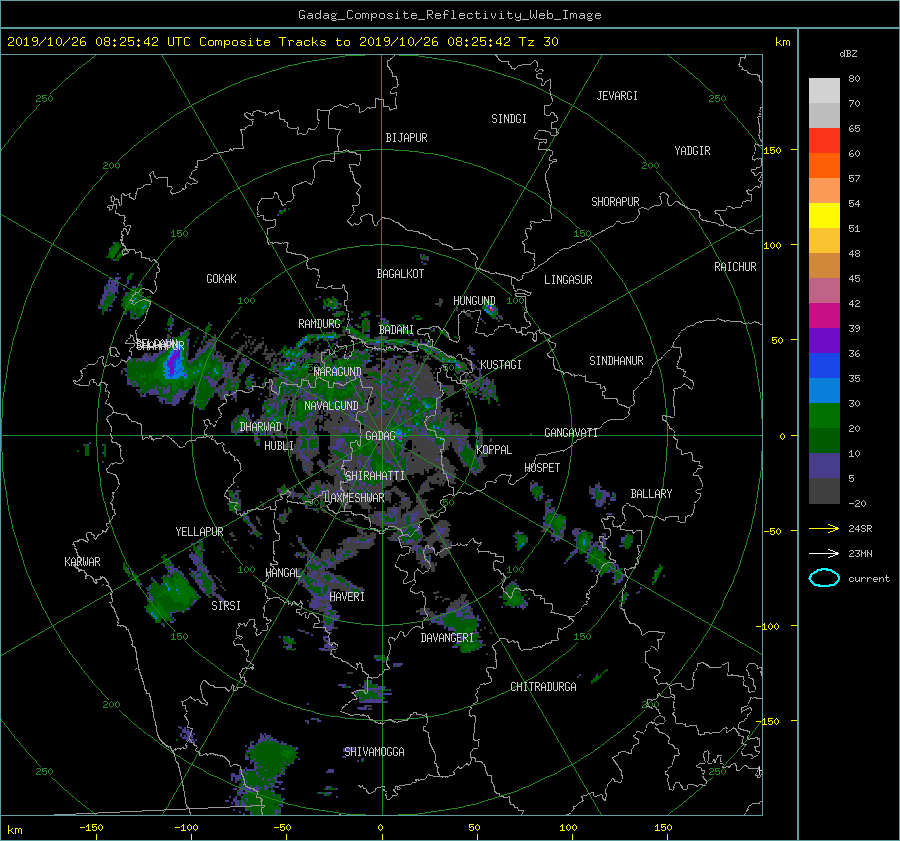The height and width of the screenshot is (841, 900).
Task: Click the LAXMESHWAR city label
Action: [354, 498]
